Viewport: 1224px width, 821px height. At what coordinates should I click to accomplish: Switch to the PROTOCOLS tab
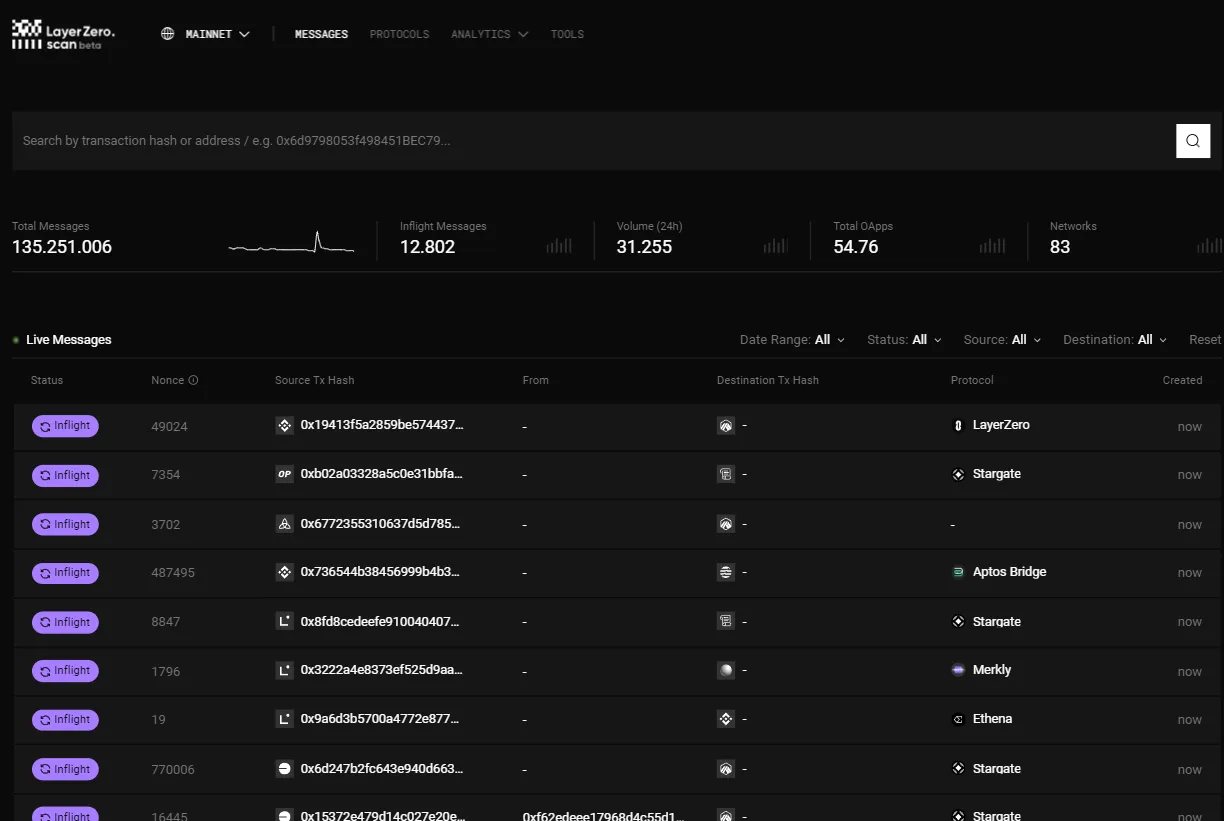[399, 33]
